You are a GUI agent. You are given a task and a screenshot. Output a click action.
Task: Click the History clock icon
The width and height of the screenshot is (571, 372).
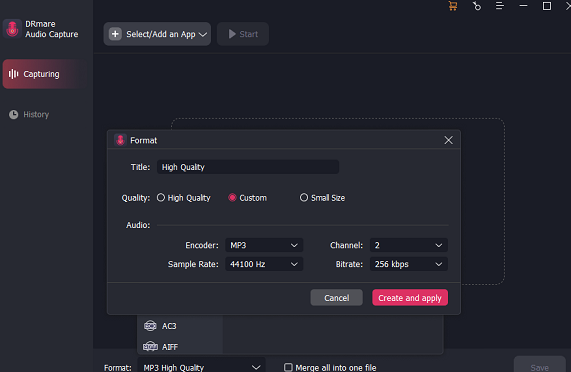13,115
